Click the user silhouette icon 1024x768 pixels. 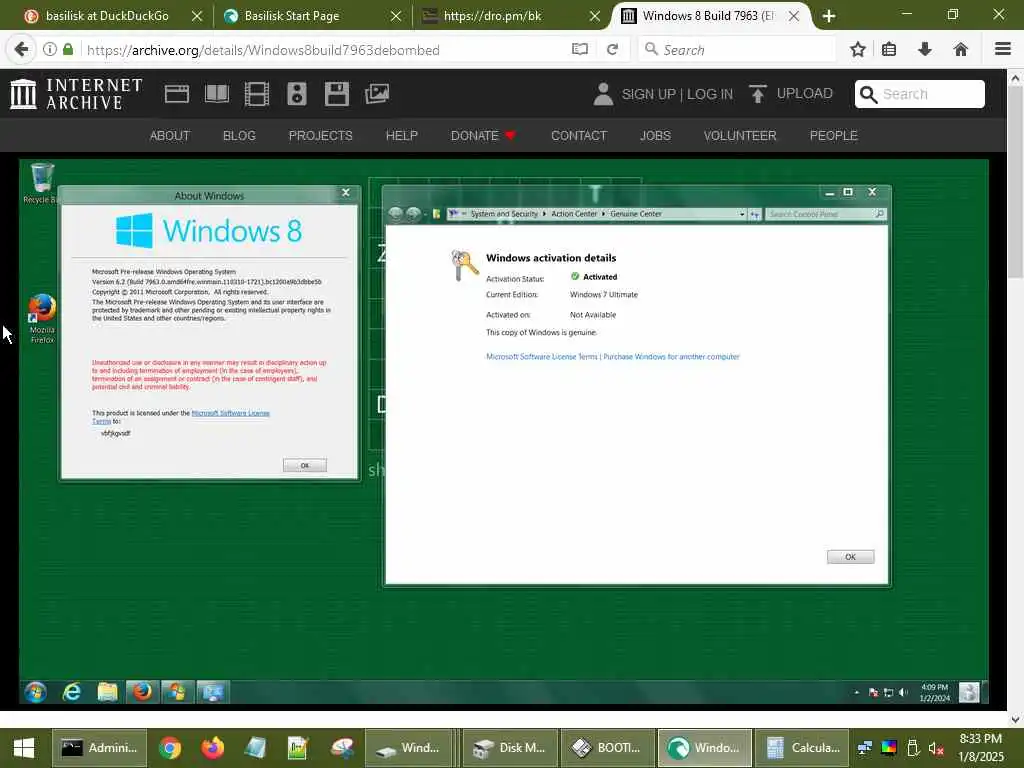pyautogui.click(x=603, y=94)
